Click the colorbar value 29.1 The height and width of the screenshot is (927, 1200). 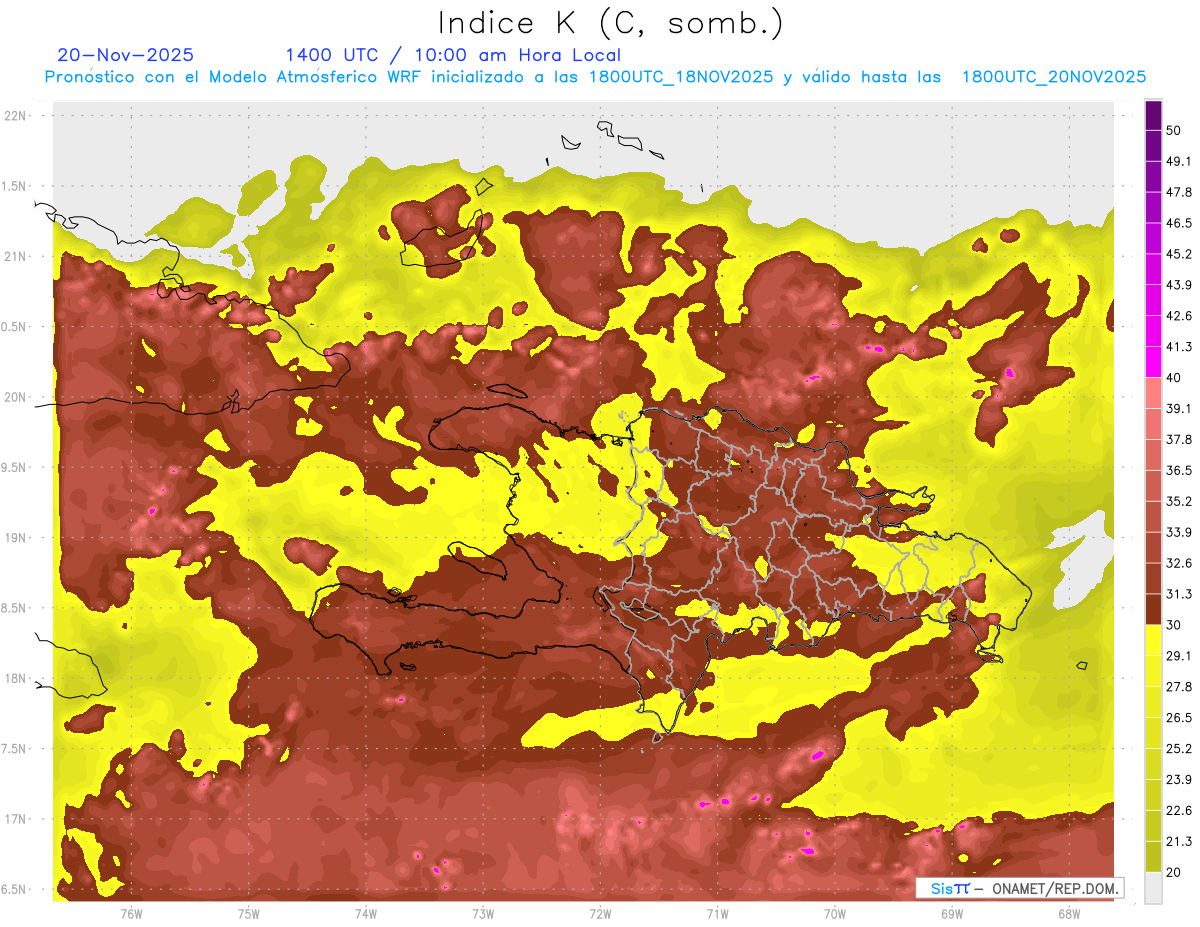[x=1178, y=656]
